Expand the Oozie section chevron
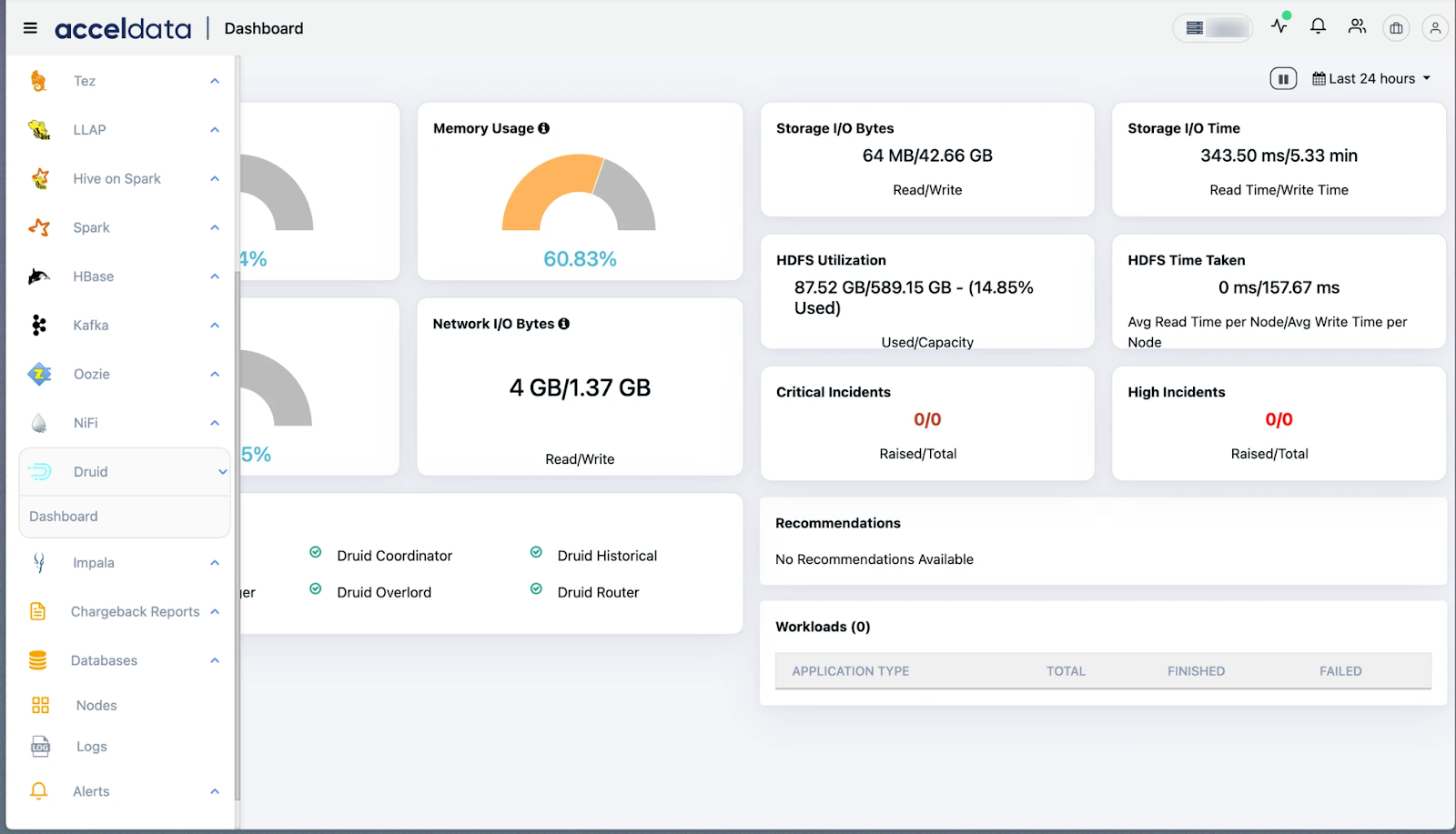 click(x=215, y=374)
